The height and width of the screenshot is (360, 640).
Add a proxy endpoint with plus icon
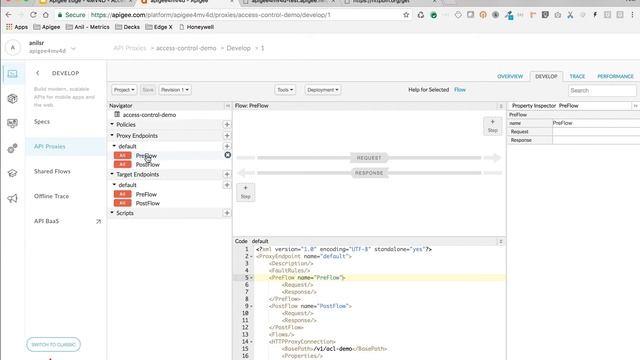coord(227,136)
